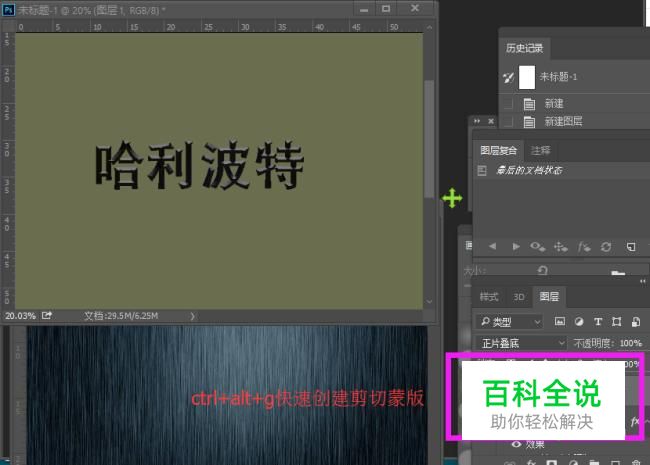Click the 效果 effects label in Layers
The height and width of the screenshot is (465, 650).
click(x=535, y=445)
